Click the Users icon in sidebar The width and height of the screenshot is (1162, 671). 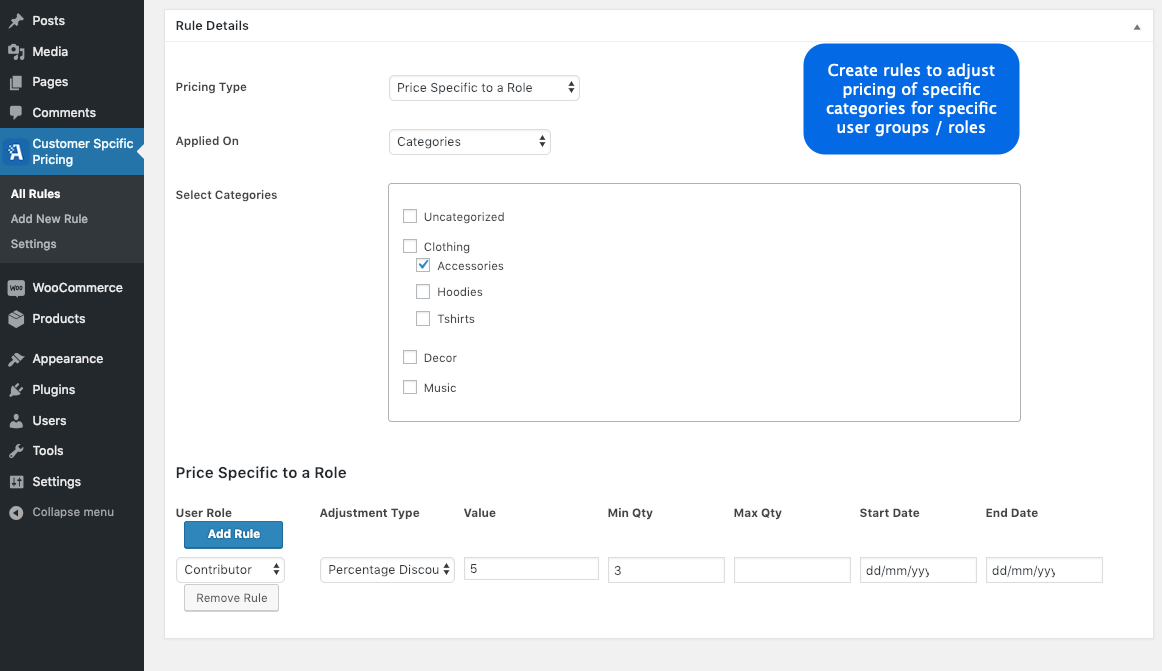tap(15, 420)
